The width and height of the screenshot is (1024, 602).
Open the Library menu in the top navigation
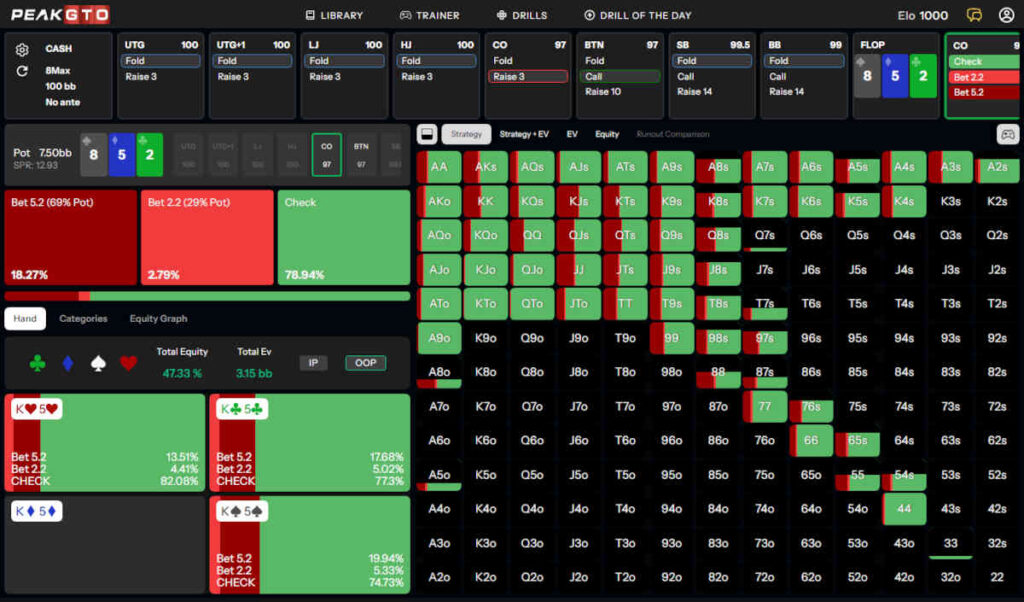click(x=334, y=15)
